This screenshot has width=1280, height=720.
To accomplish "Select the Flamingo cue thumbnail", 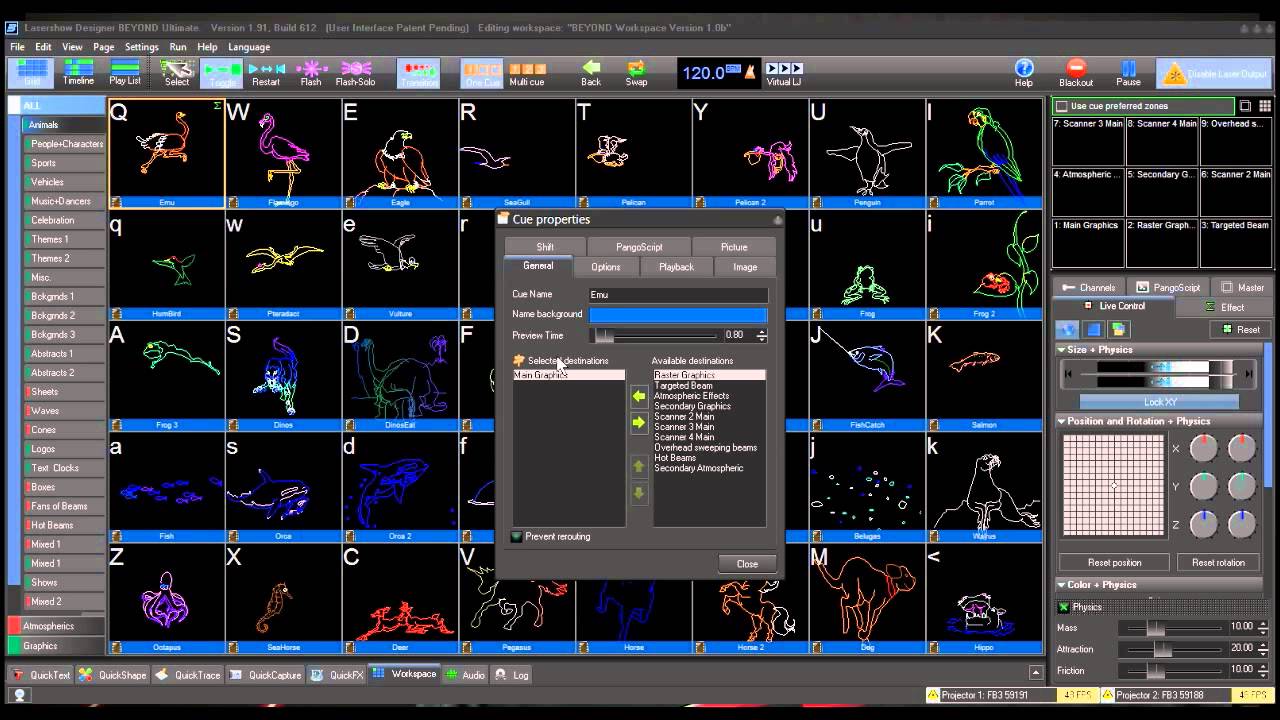I will point(283,153).
